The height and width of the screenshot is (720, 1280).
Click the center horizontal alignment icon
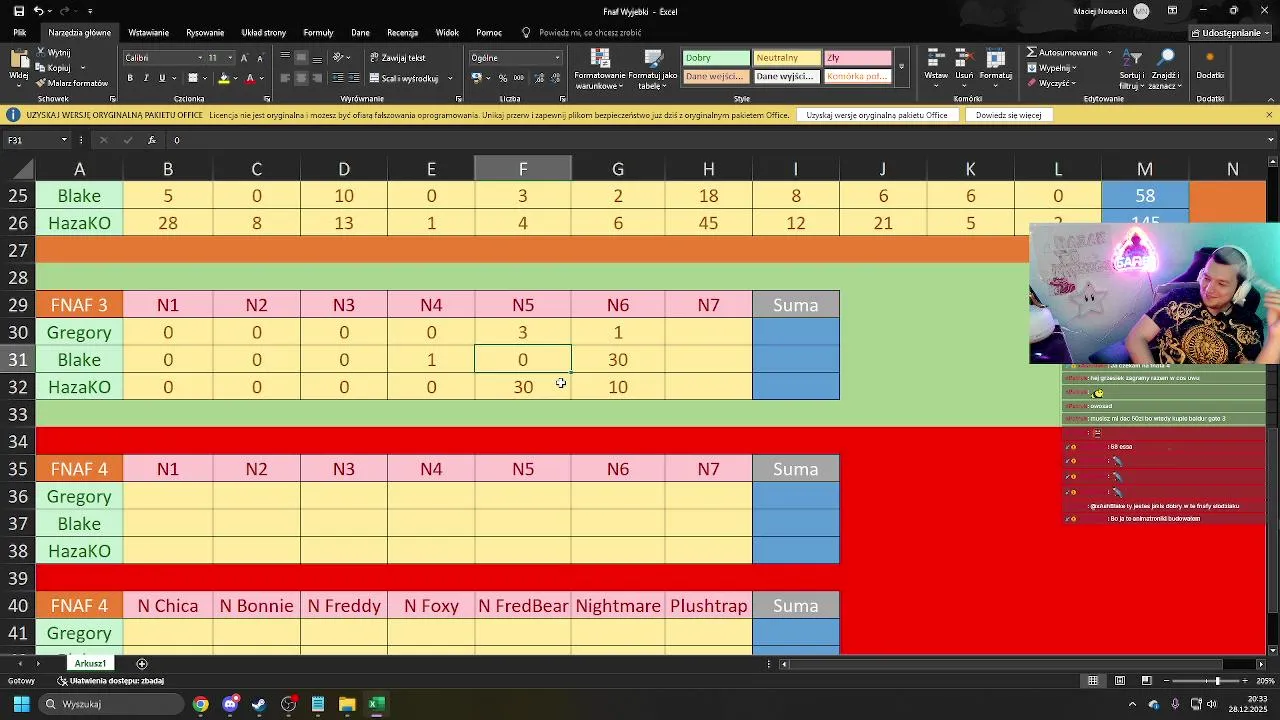point(301,78)
